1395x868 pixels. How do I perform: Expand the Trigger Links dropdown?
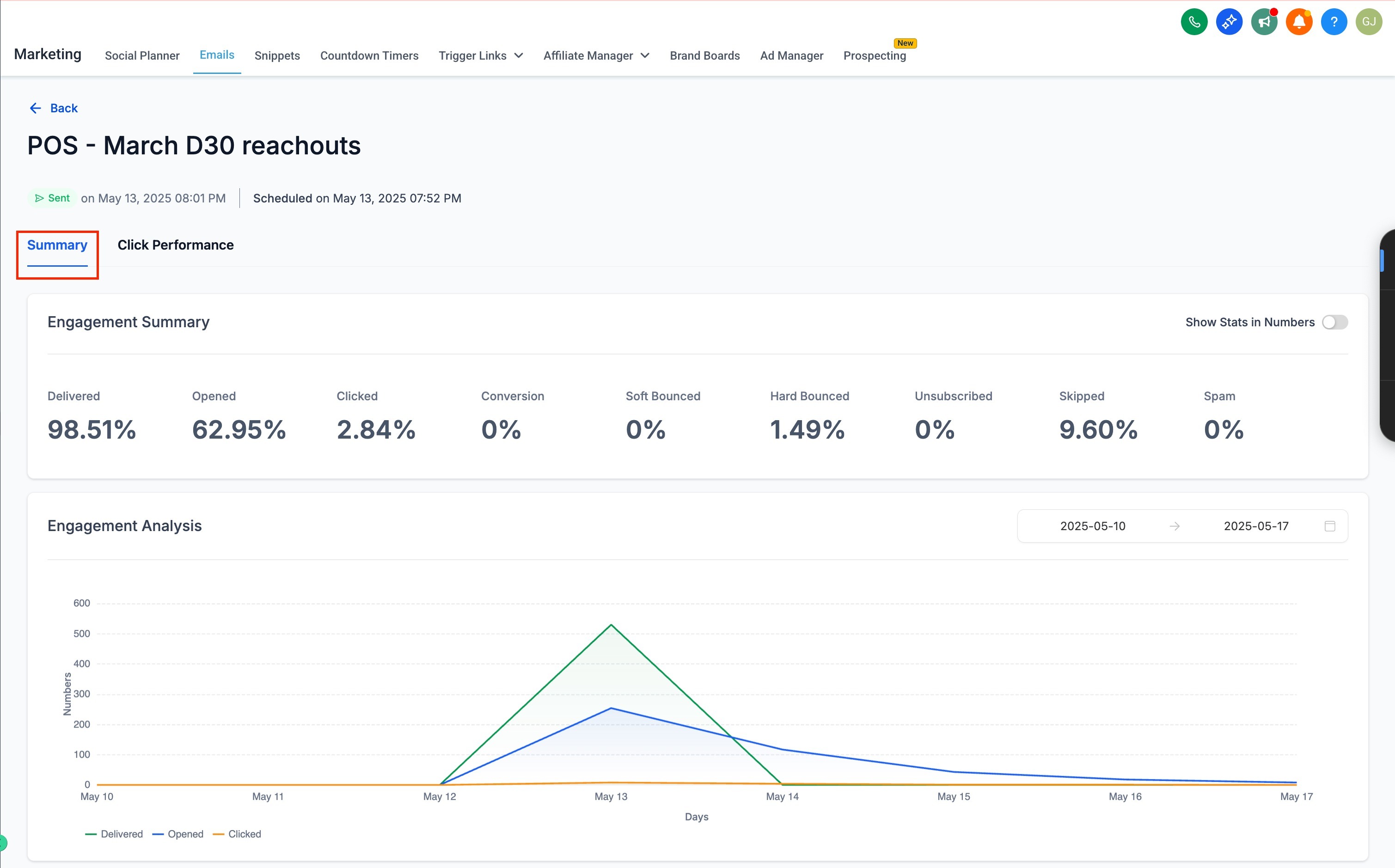[481, 55]
